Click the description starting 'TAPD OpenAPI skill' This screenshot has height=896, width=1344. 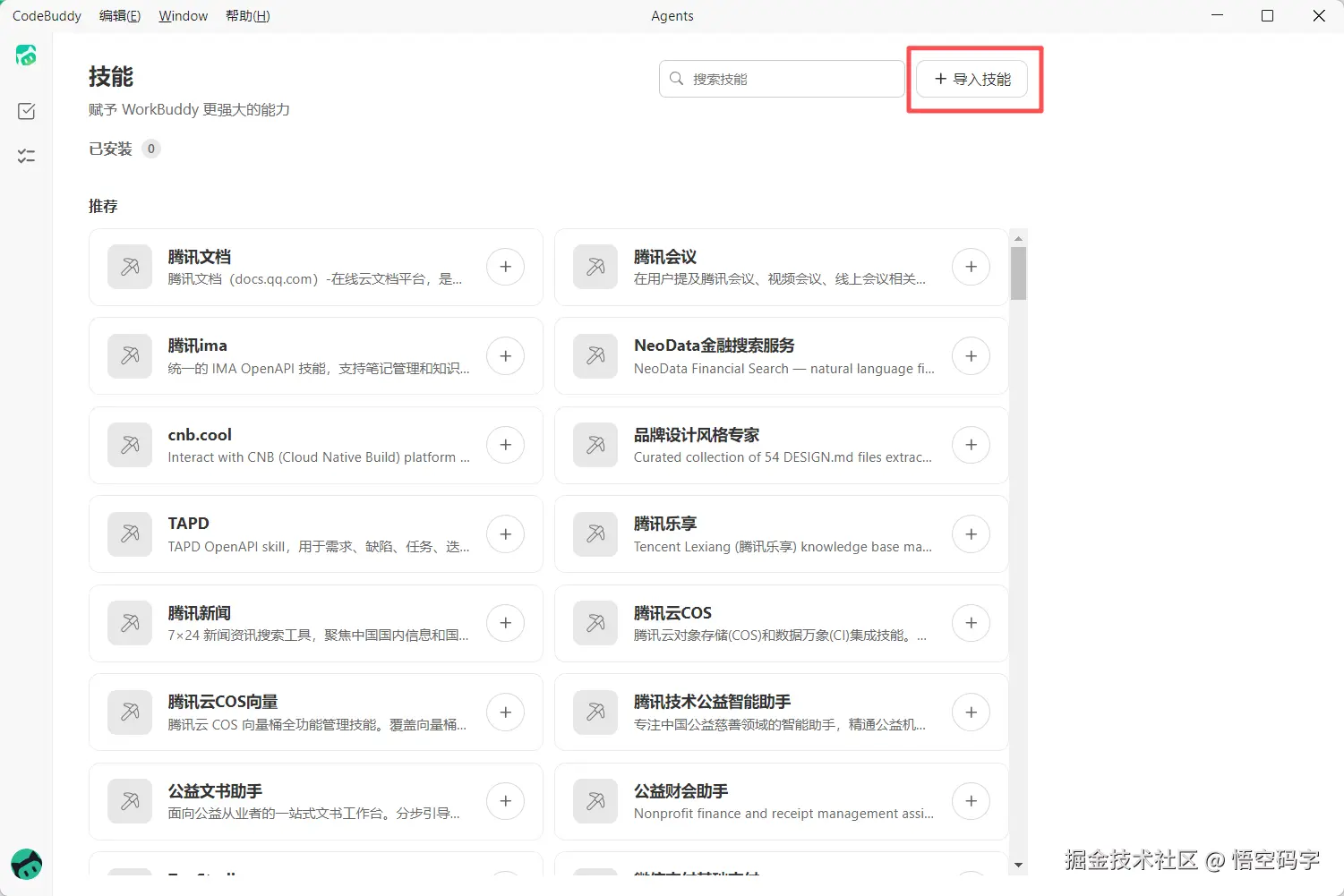318,547
